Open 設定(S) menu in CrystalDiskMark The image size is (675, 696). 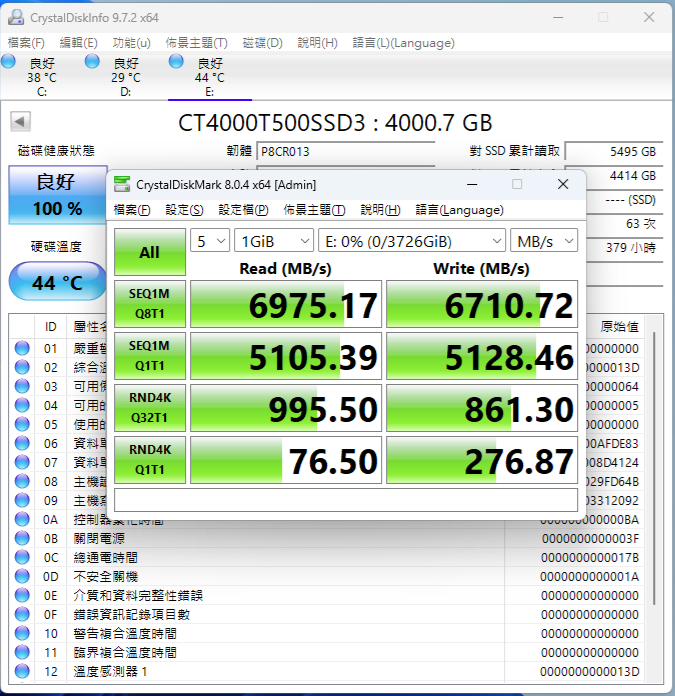[x=184, y=210]
